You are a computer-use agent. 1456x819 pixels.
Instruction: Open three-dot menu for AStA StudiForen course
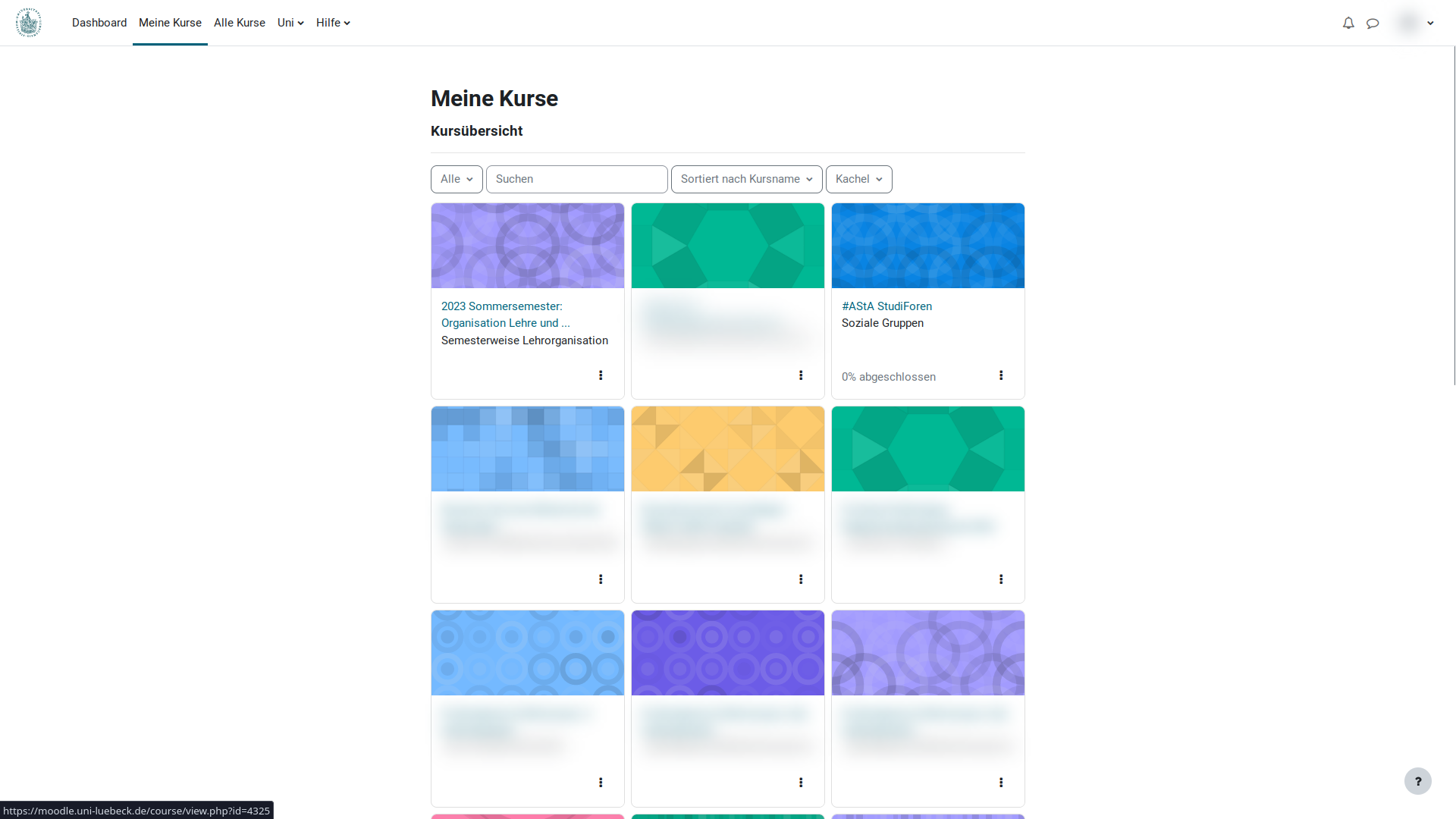coord(1001,375)
